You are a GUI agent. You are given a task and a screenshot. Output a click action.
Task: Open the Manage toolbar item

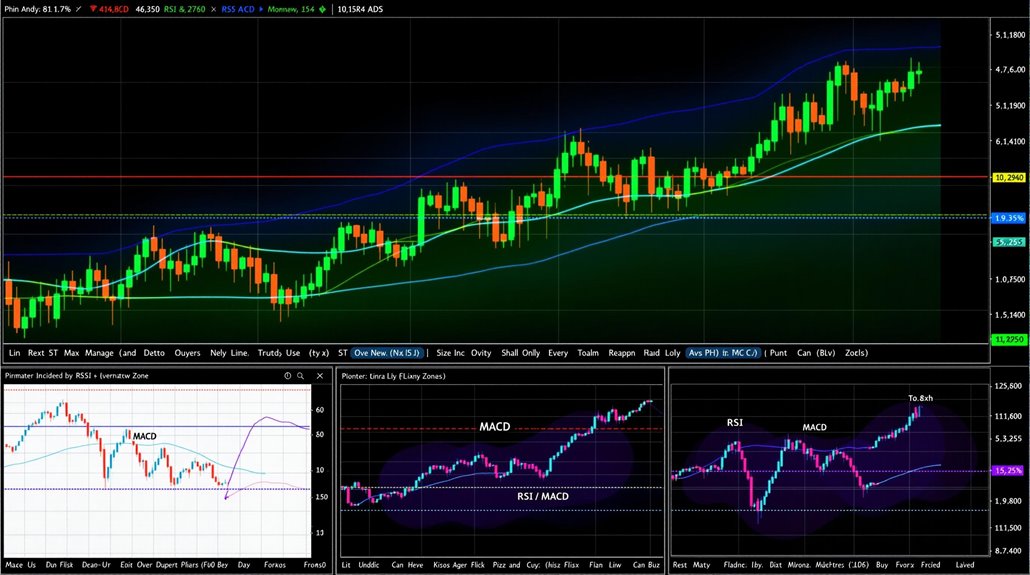pos(99,353)
